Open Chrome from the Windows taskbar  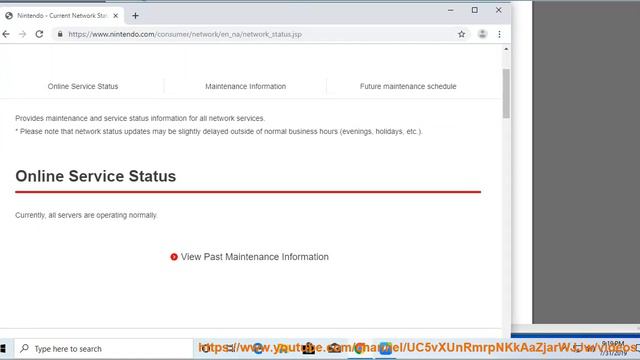coord(360,348)
